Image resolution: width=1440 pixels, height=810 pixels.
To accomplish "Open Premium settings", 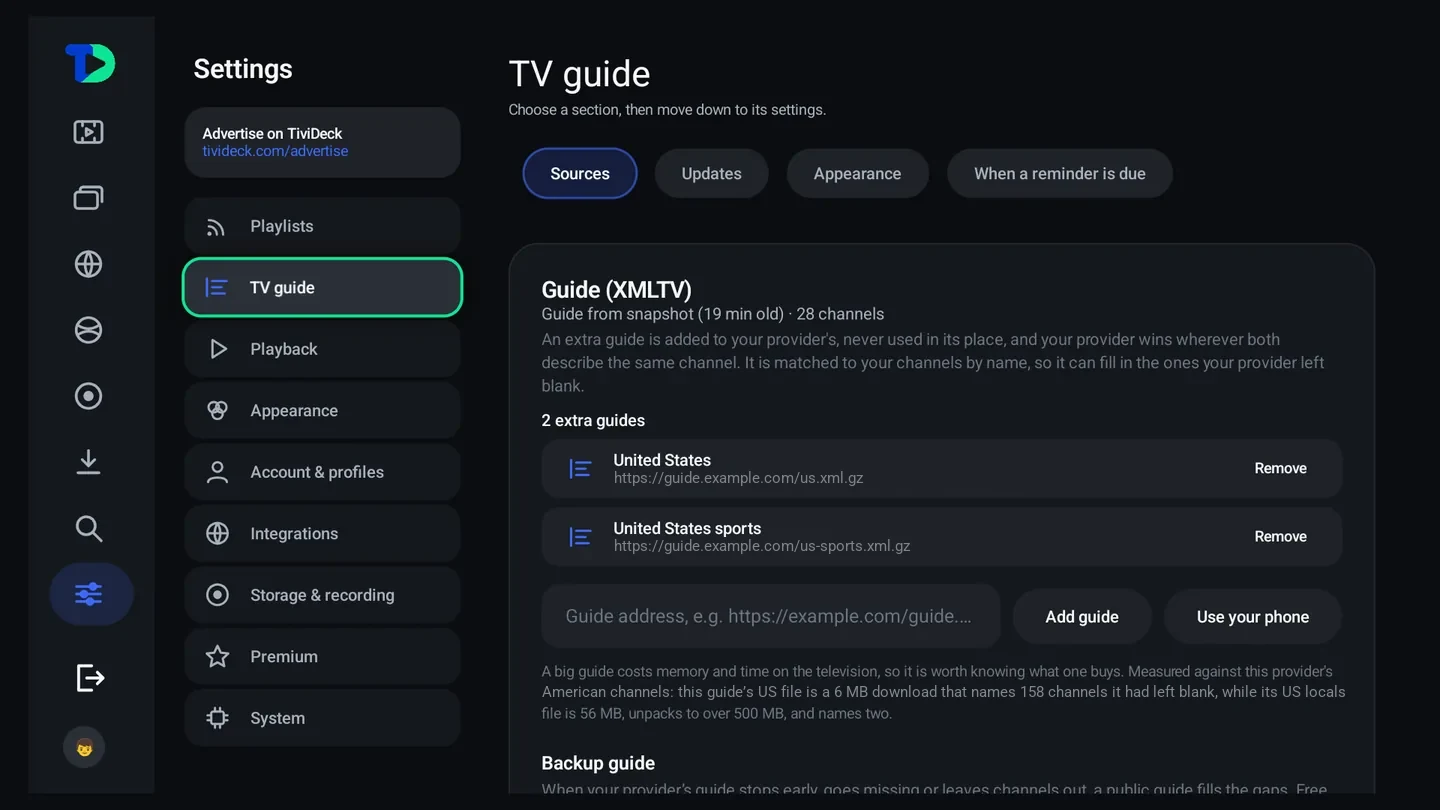I will [322, 657].
